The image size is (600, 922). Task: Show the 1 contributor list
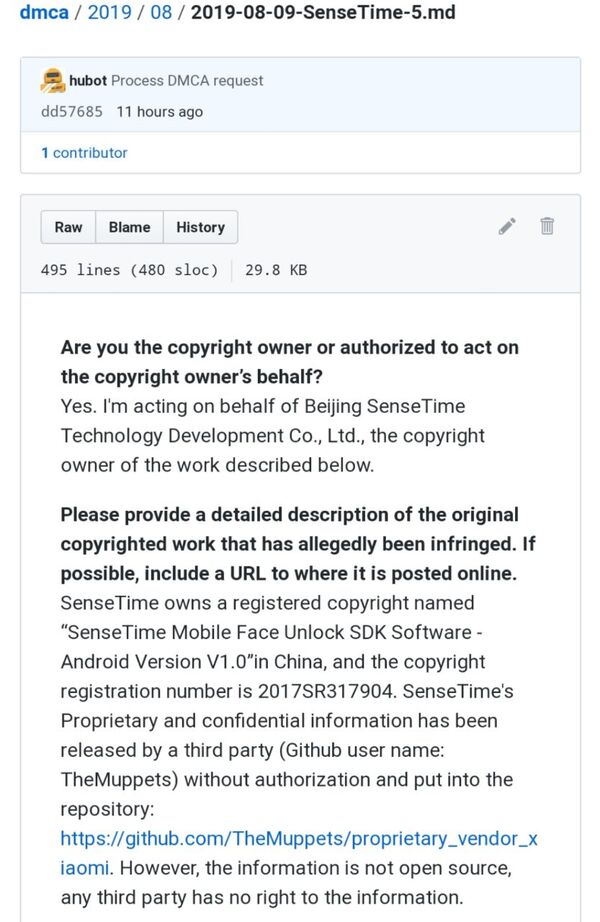84,153
